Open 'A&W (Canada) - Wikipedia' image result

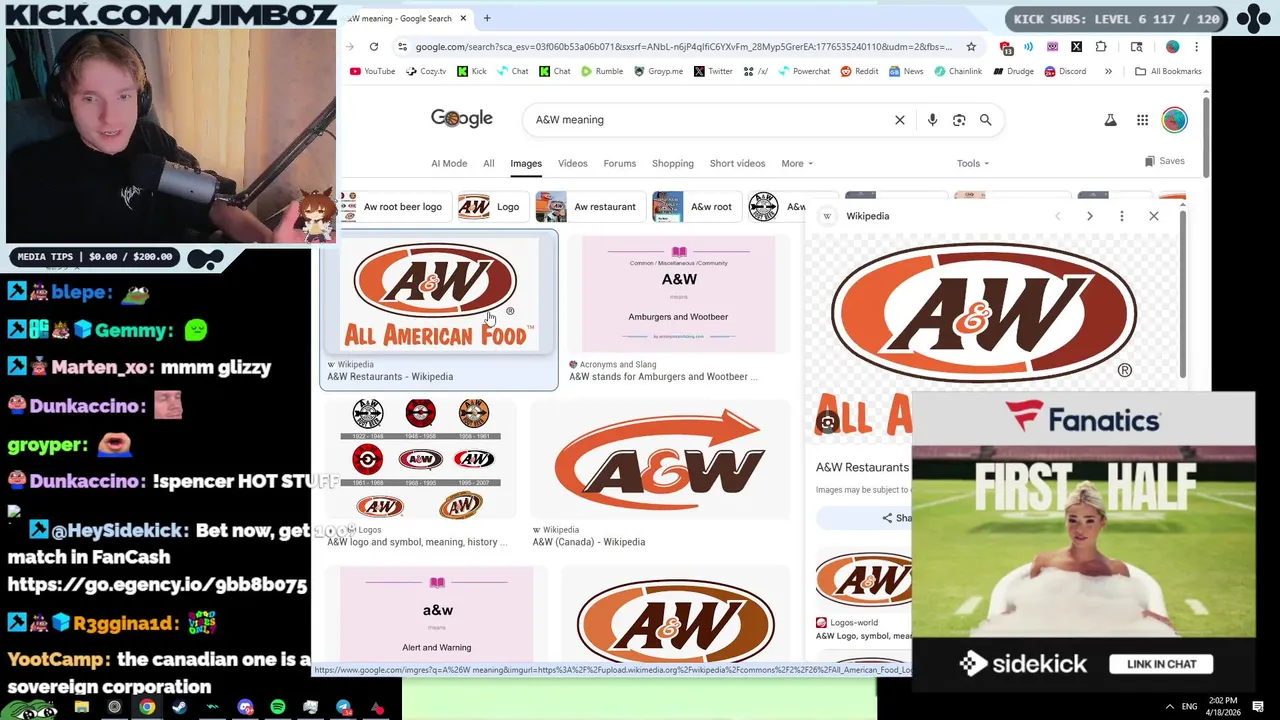pos(660,474)
